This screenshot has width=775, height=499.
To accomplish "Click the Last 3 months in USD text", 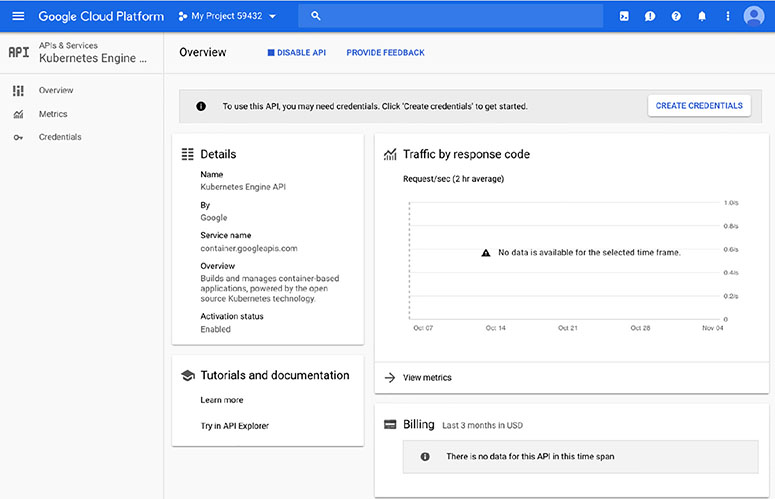I will pos(482,425).
